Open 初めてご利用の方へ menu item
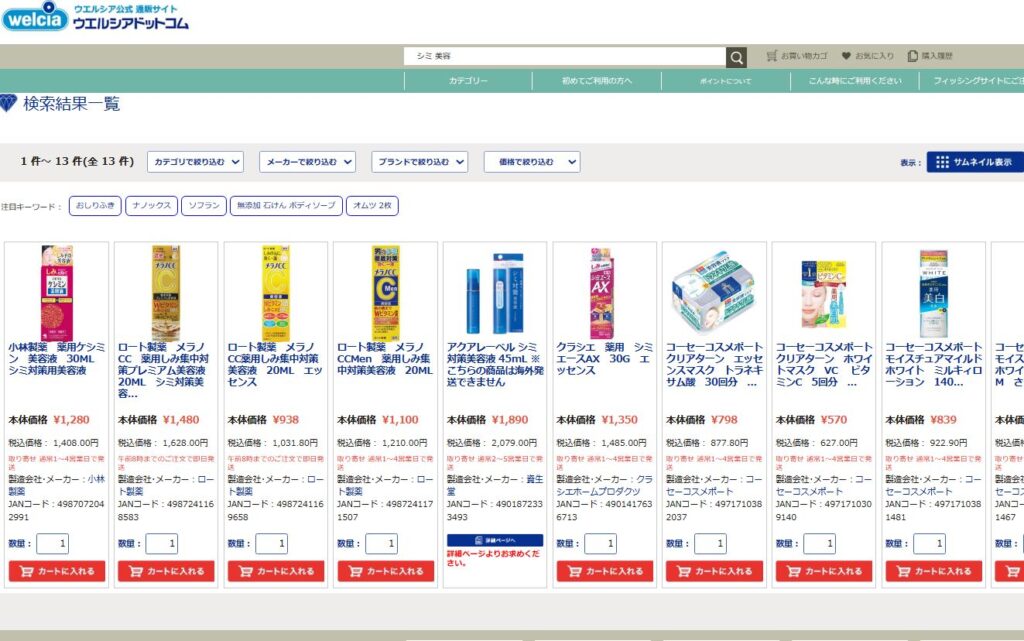 pos(597,81)
